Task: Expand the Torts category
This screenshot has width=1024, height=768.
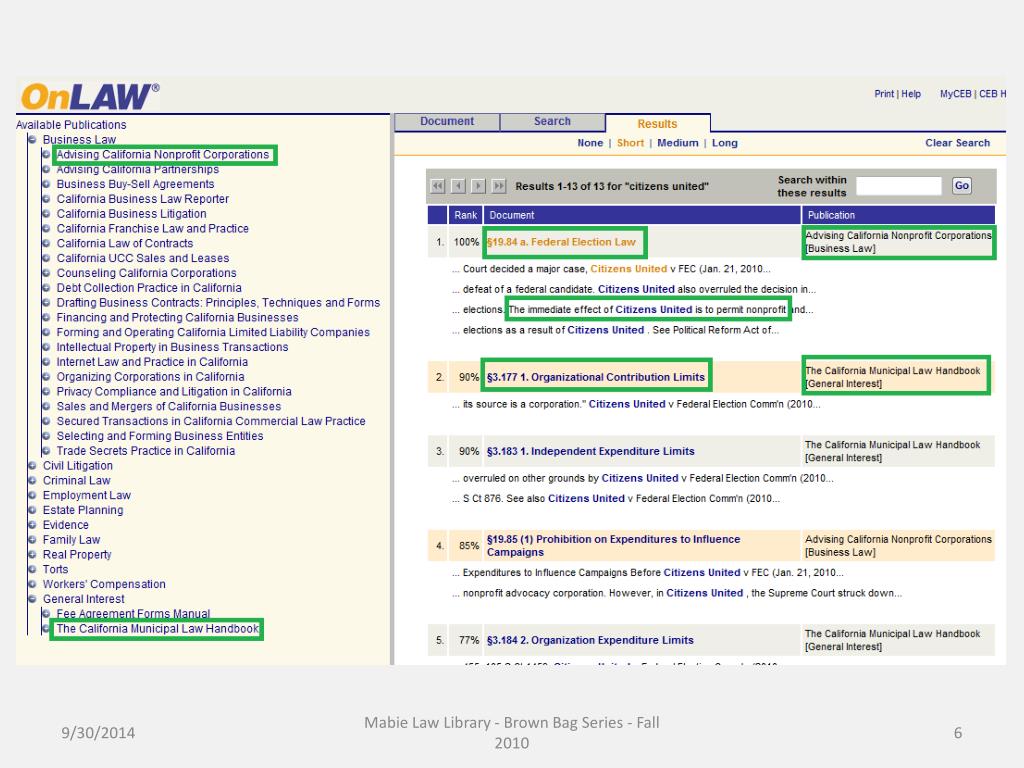Action: pyautogui.click(x=32, y=569)
